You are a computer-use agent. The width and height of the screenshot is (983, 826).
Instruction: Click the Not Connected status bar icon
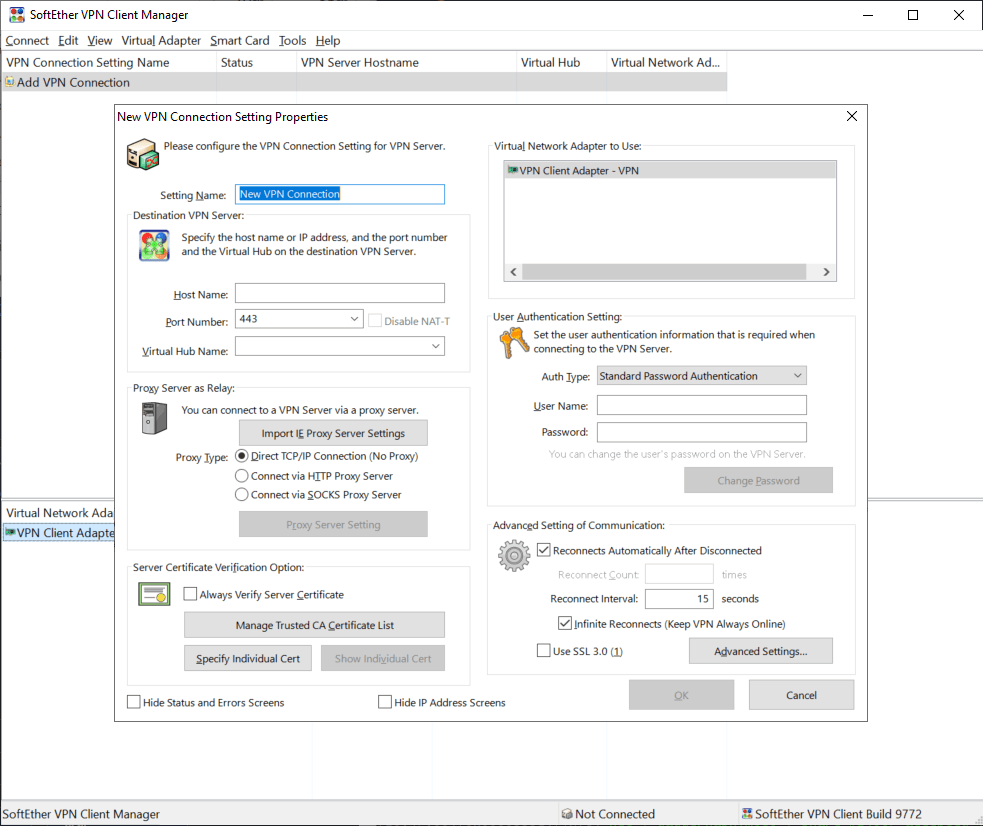pyautogui.click(x=567, y=813)
